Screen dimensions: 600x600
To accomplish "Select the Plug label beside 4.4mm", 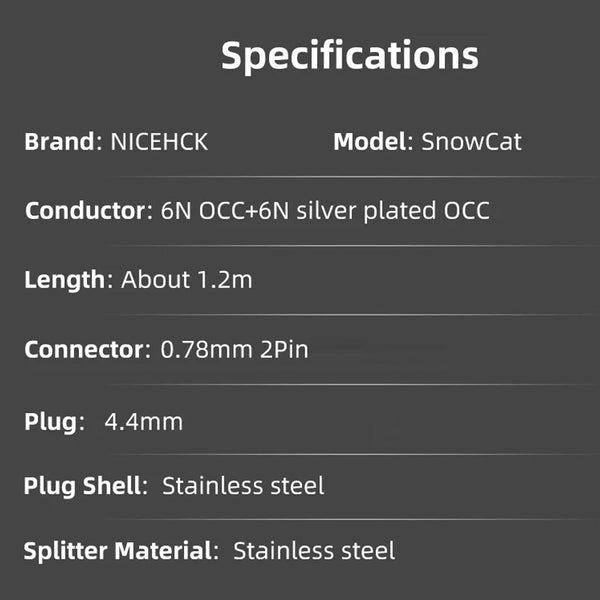I will [x=50, y=421].
